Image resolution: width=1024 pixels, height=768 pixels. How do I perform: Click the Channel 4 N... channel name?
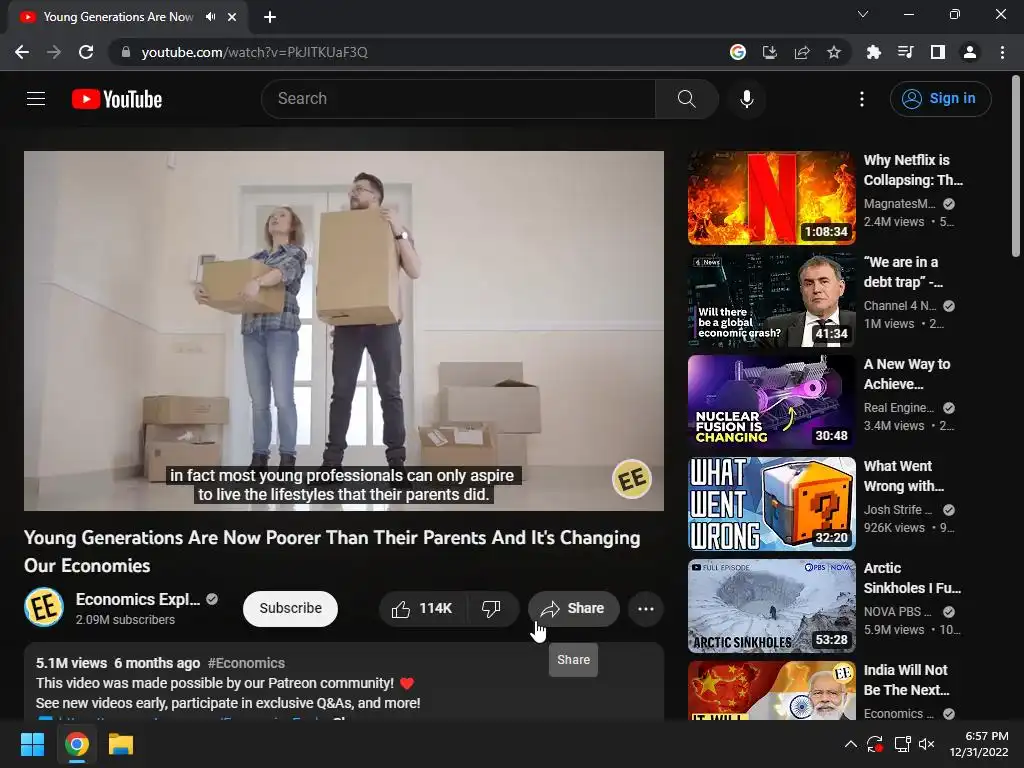coord(899,306)
